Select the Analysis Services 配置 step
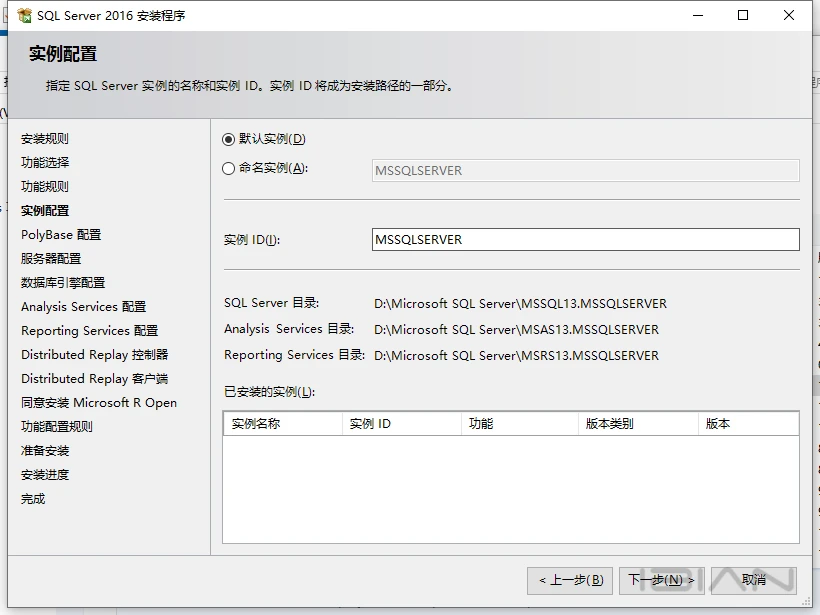Screen dimensions: 820x615 (x=84, y=307)
